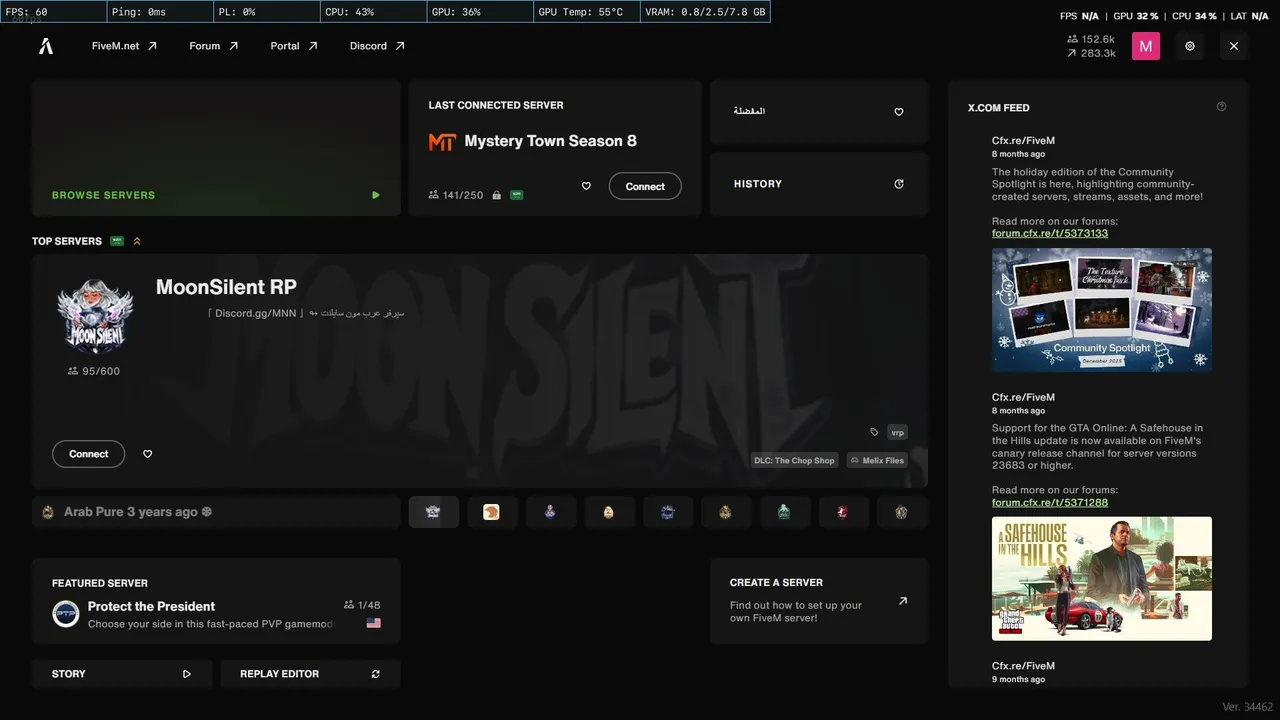Click the MoonSilent RP server logo
Screen dimensions: 1280x720
pos(94,315)
